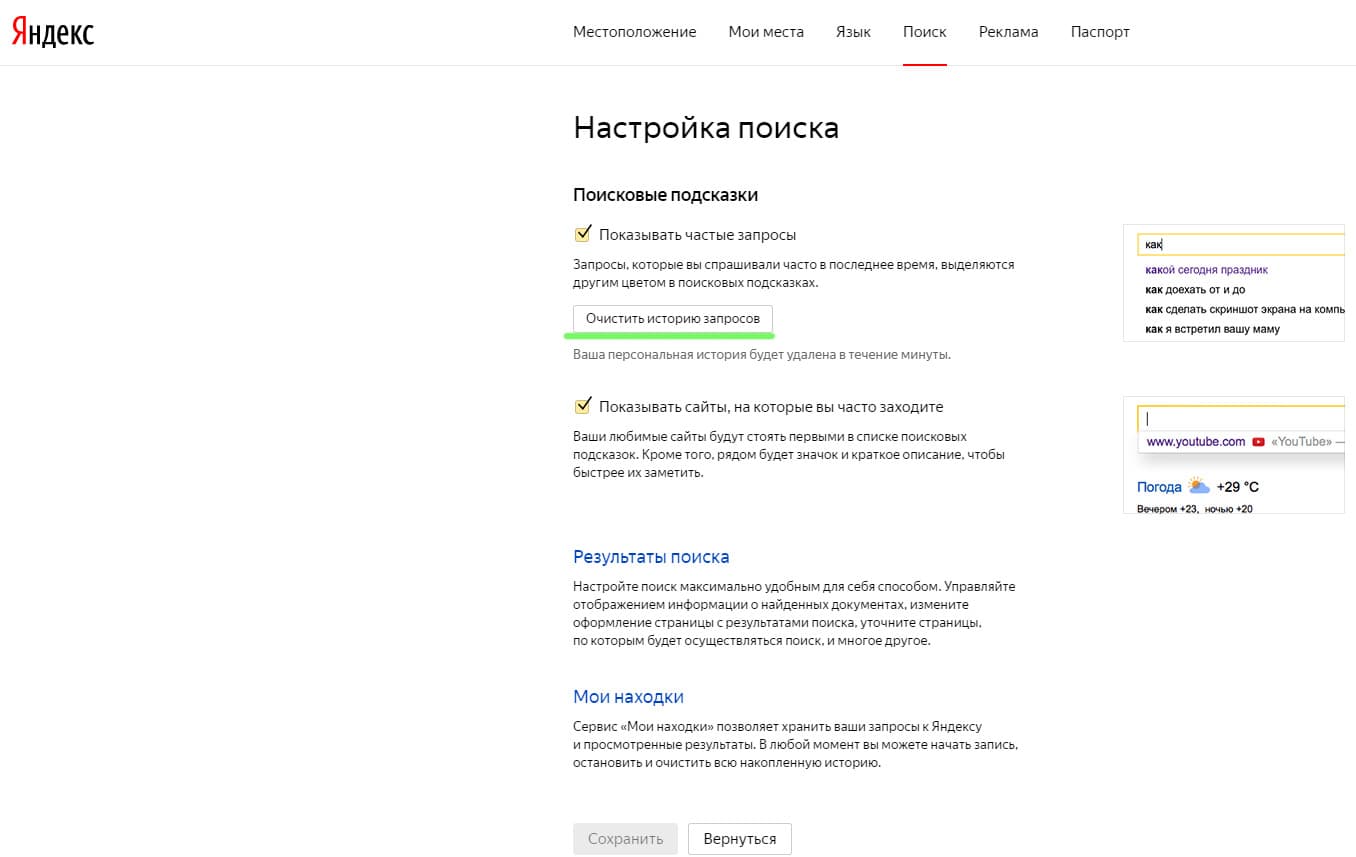
Task: Open the Результаты поиска link
Action: coord(651,557)
